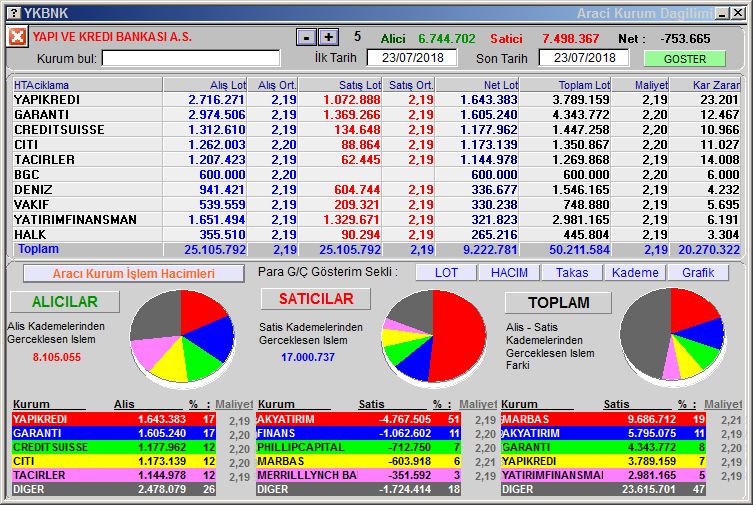The image size is (753, 505).
Task: Select the TACIRLER row in the table
Action: pyautogui.click(x=376, y=159)
